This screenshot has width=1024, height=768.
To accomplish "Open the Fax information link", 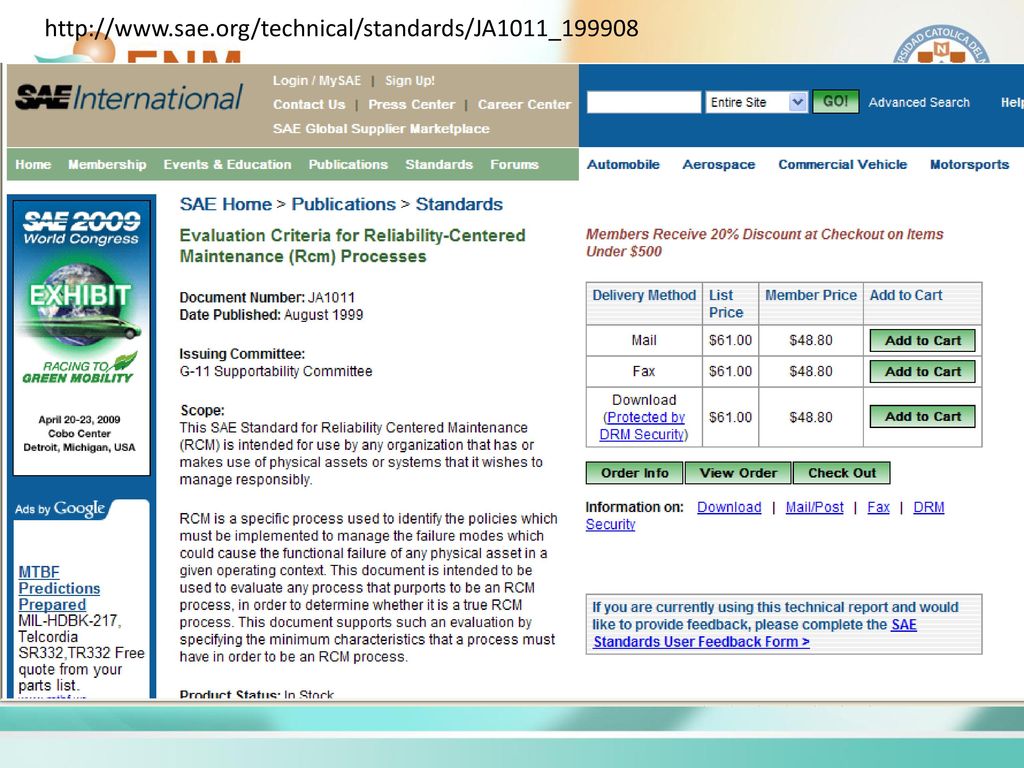I will coord(878,507).
